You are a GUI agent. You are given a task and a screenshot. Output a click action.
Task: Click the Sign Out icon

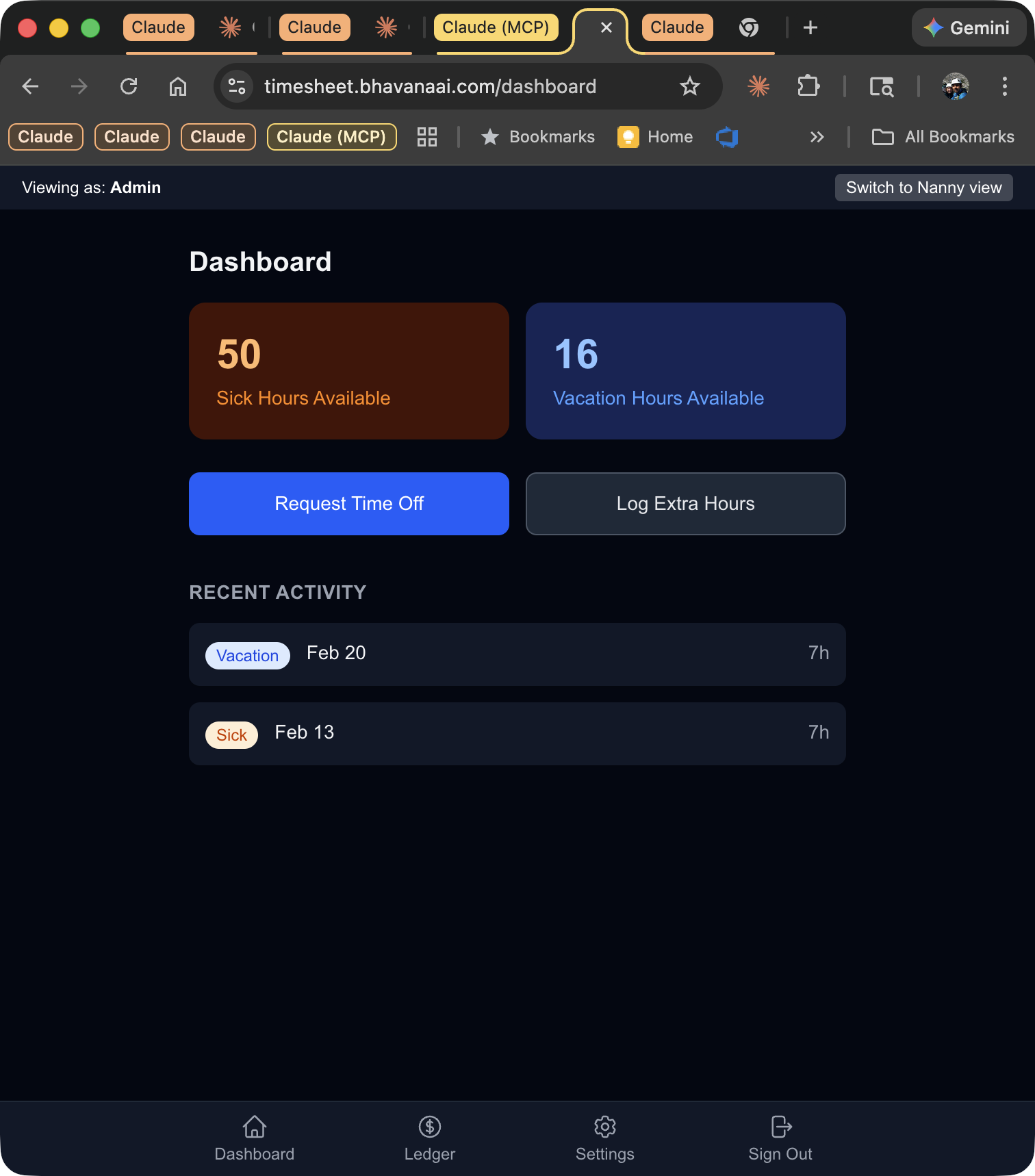point(780,1127)
